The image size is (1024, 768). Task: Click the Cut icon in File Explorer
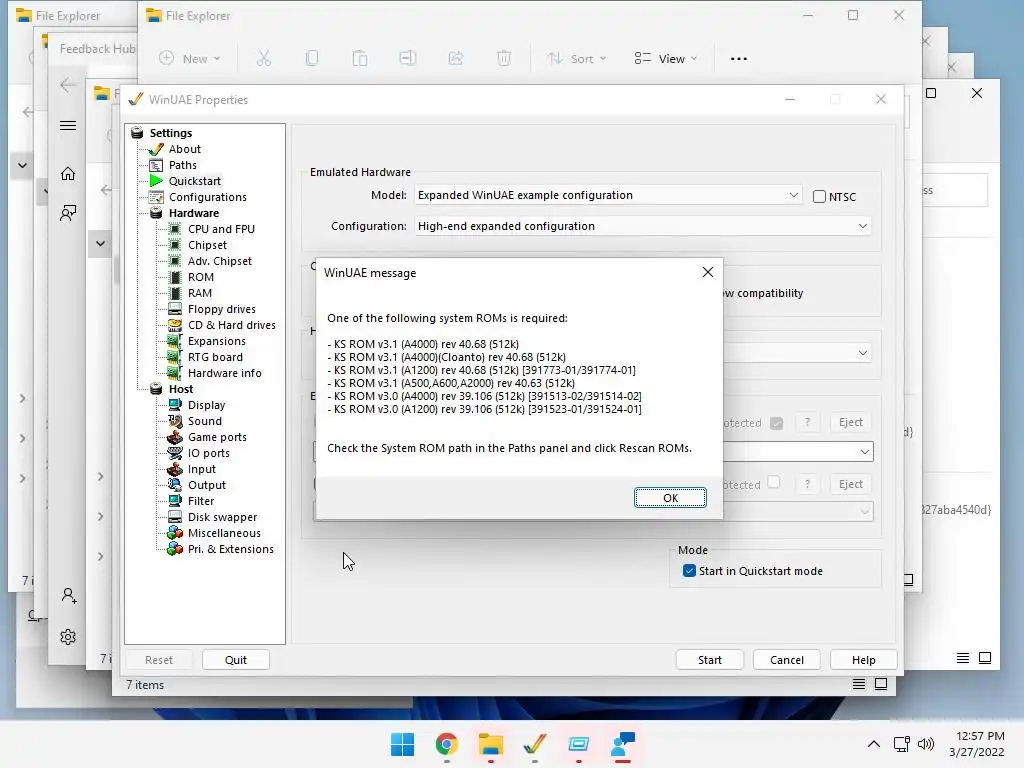pos(264,59)
